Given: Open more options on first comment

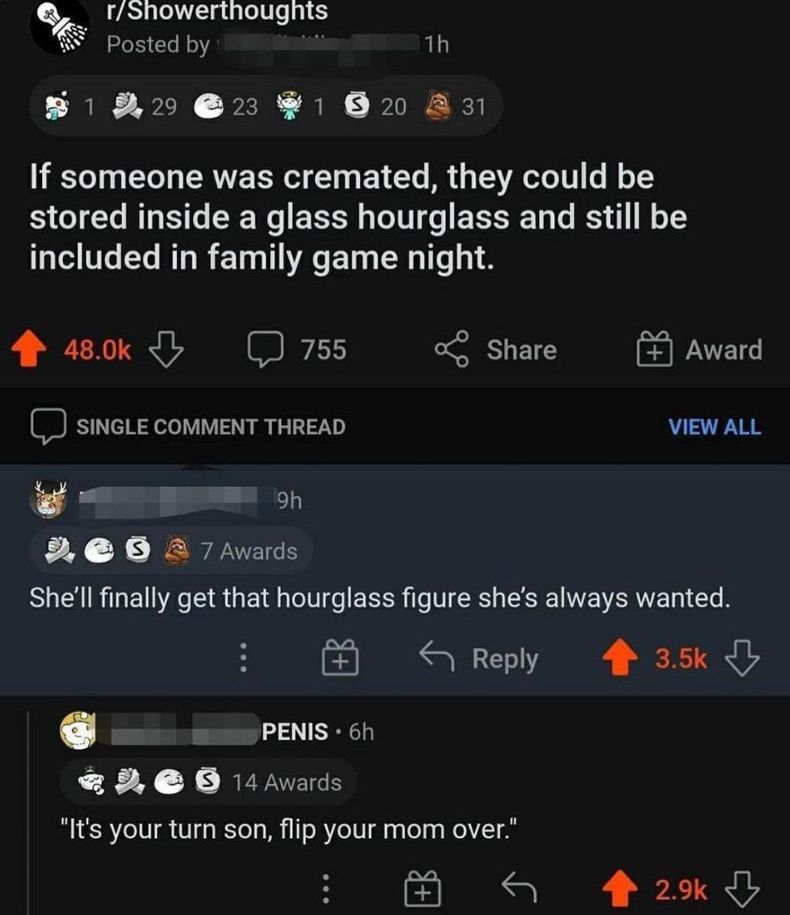Looking at the screenshot, I should coord(241,659).
